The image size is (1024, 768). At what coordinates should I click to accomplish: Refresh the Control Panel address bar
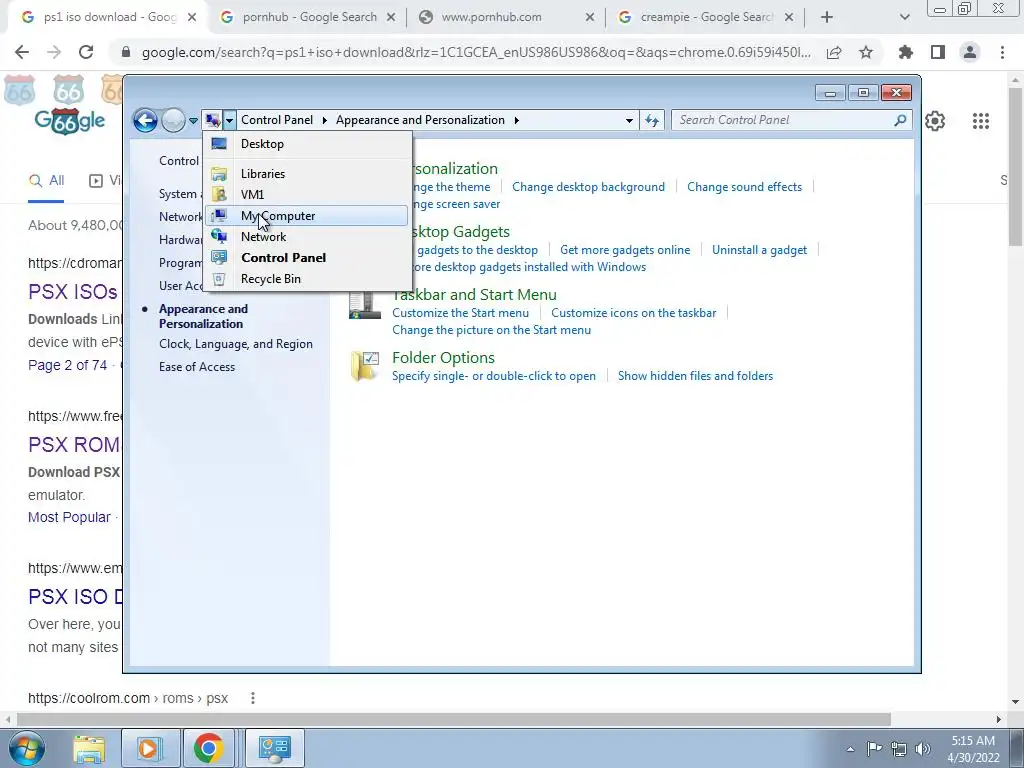pos(652,120)
